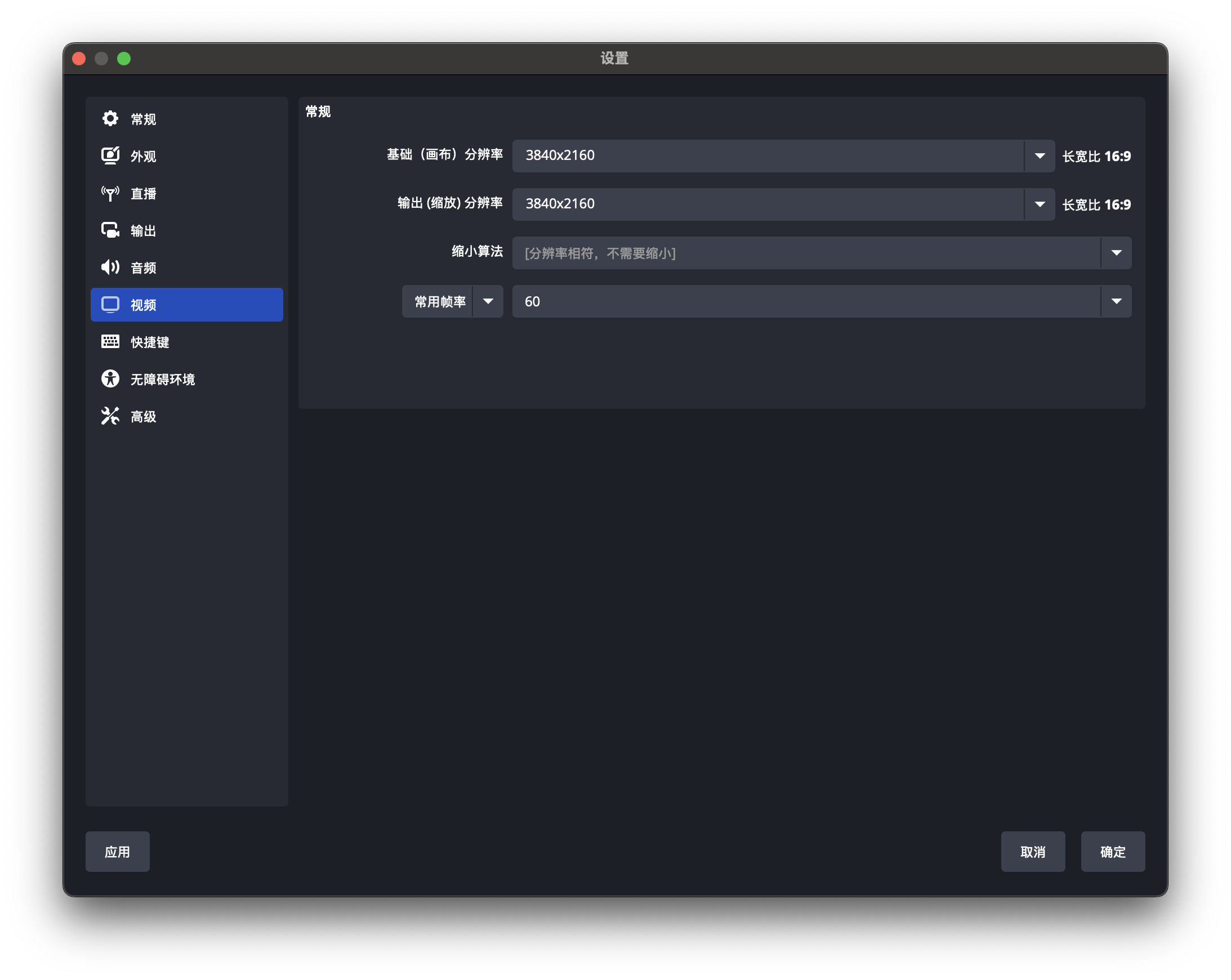The image size is (1231, 980).
Task: Select the 视频 settings page
Action: [186, 304]
